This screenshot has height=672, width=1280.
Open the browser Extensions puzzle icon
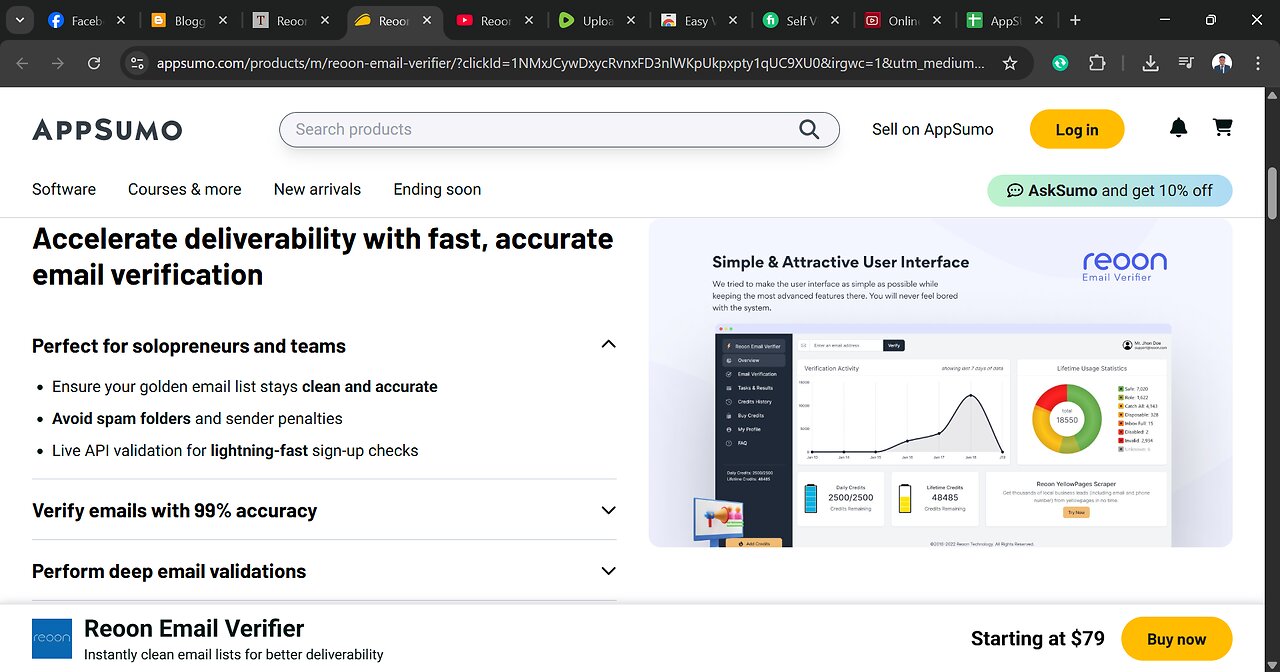coord(1097,63)
